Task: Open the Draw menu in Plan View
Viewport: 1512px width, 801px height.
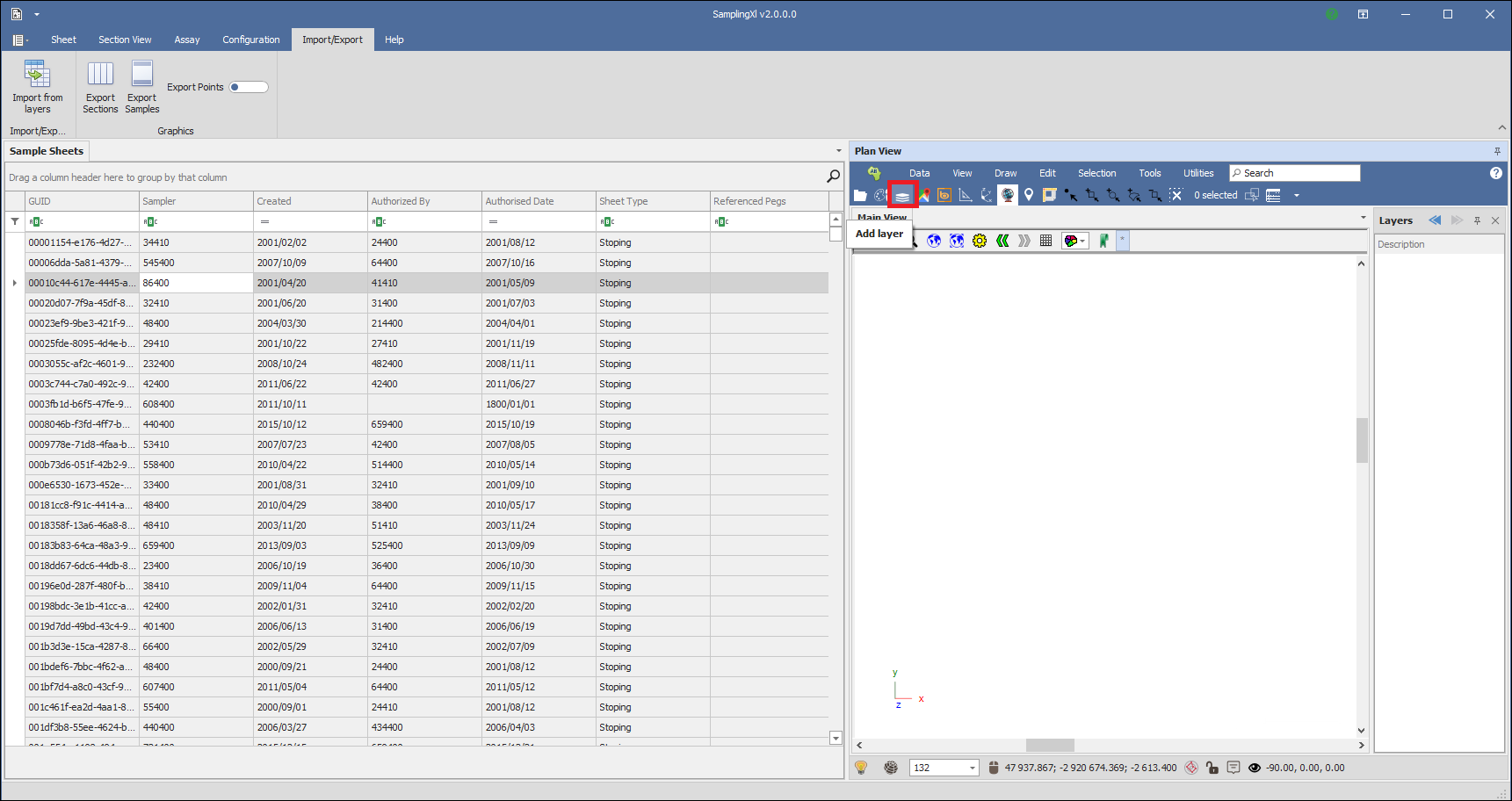Action: tap(1005, 173)
